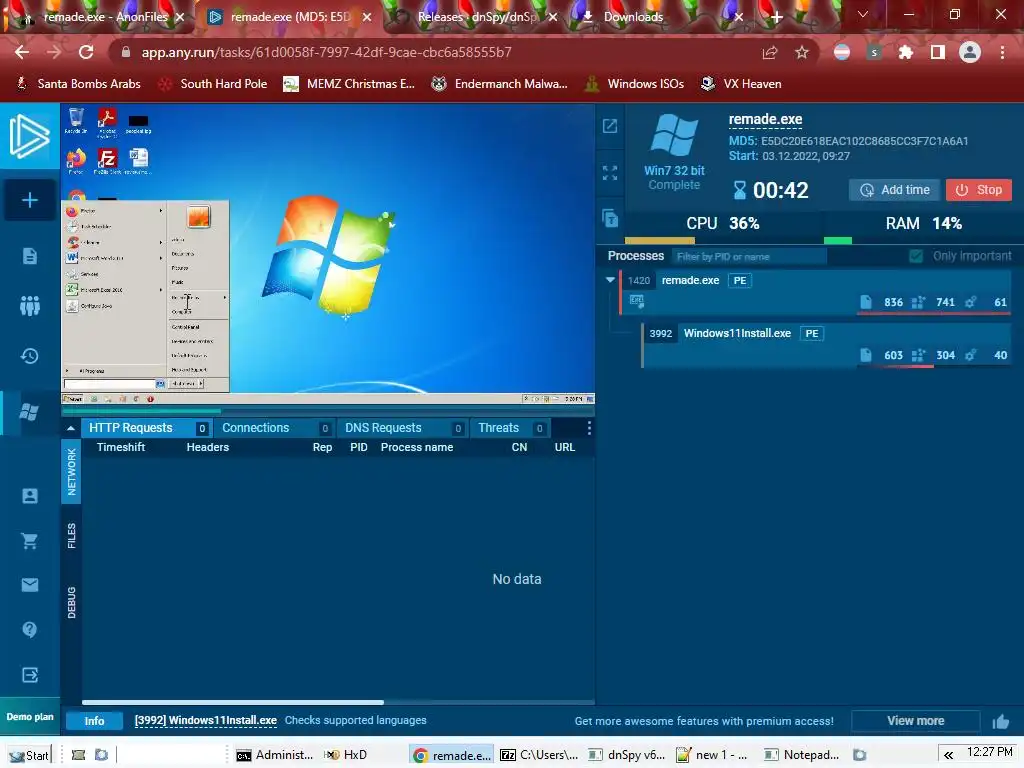Open VX Heaven bookmark

pos(741,84)
